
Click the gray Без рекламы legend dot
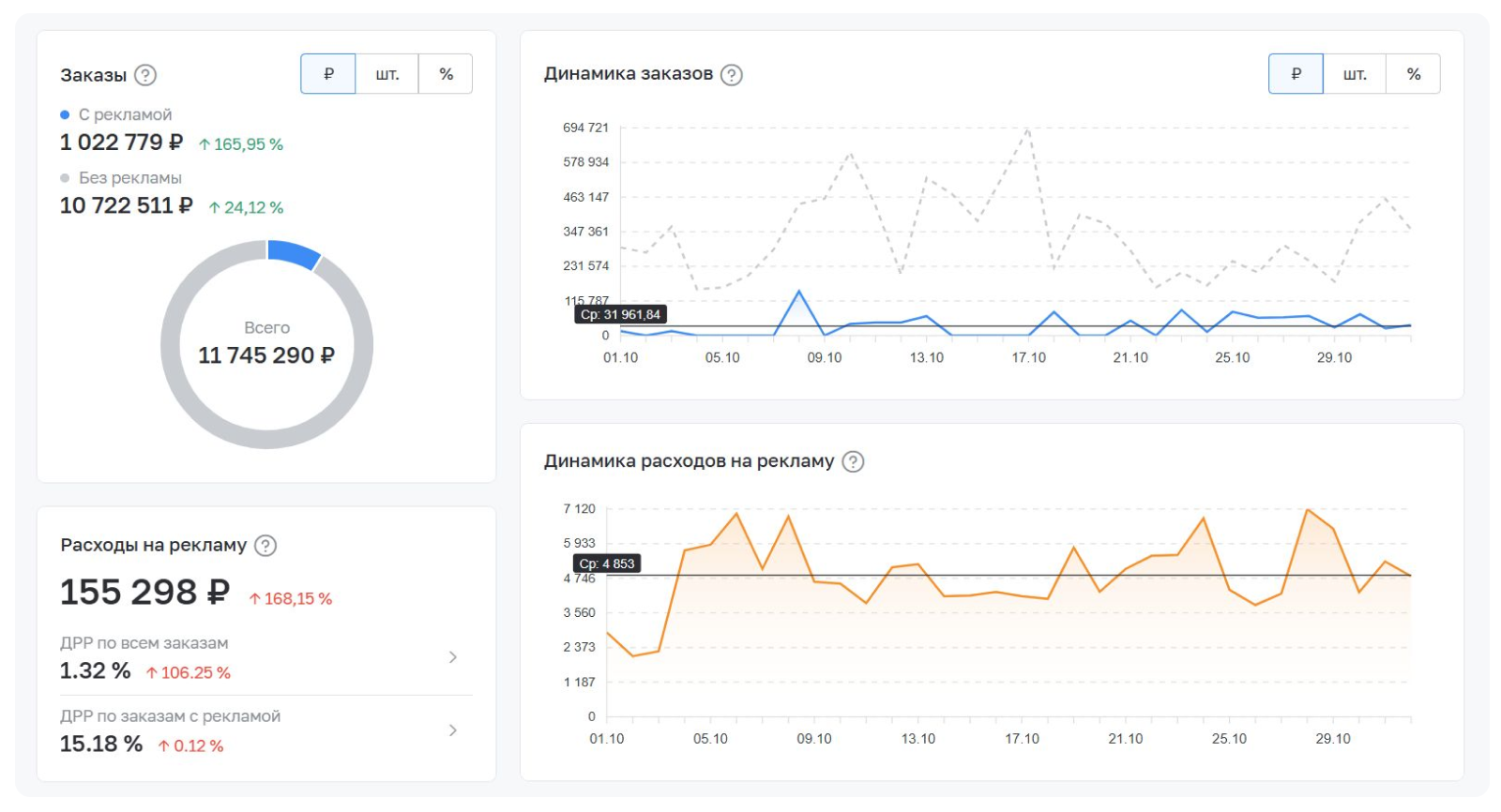[65, 178]
